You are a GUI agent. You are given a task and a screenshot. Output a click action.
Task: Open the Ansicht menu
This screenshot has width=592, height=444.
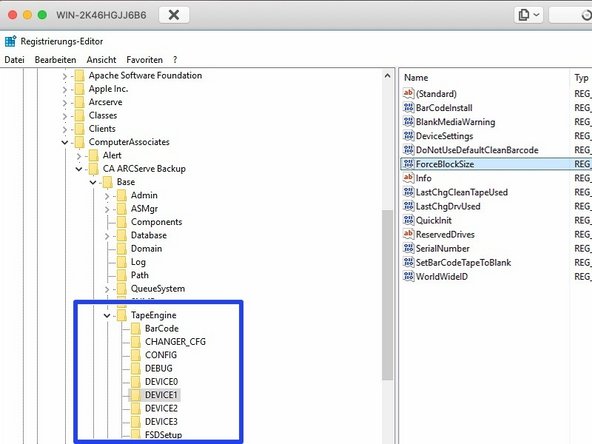pyautogui.click(x=101, y=60)
